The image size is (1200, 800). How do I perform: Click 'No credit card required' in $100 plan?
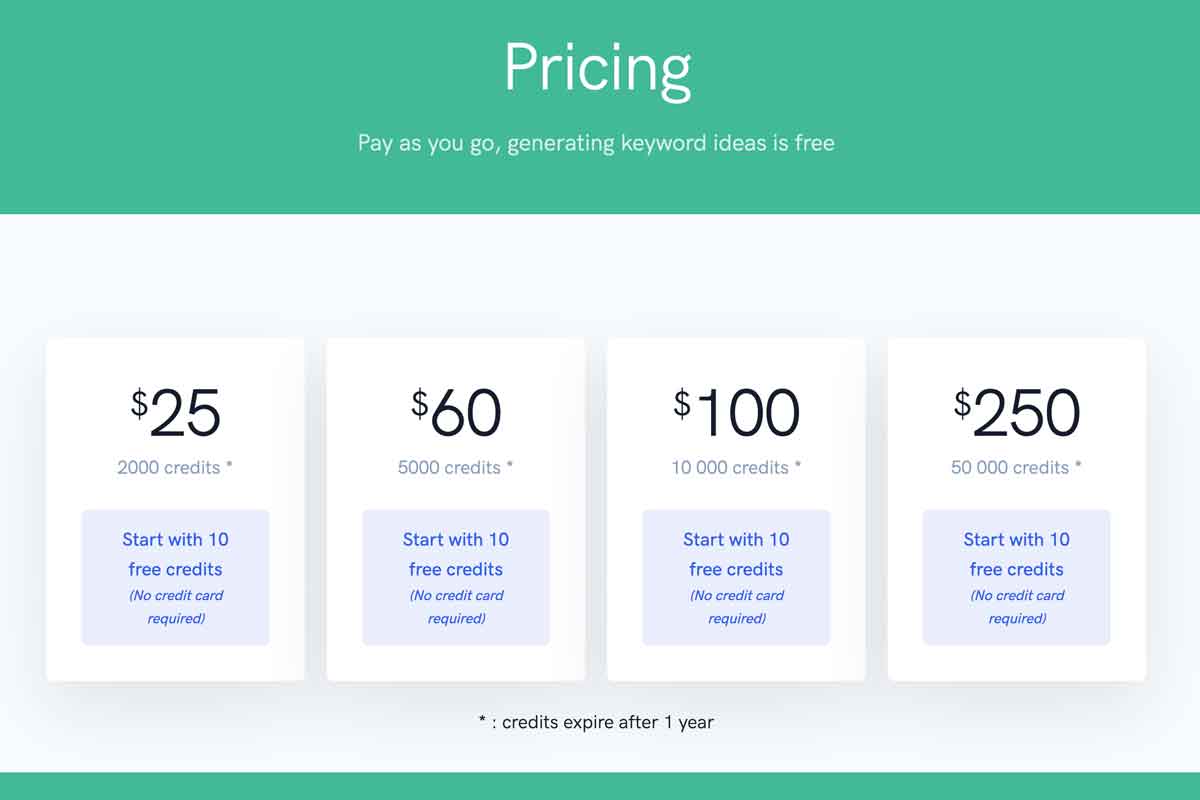[x=736, y=607]
